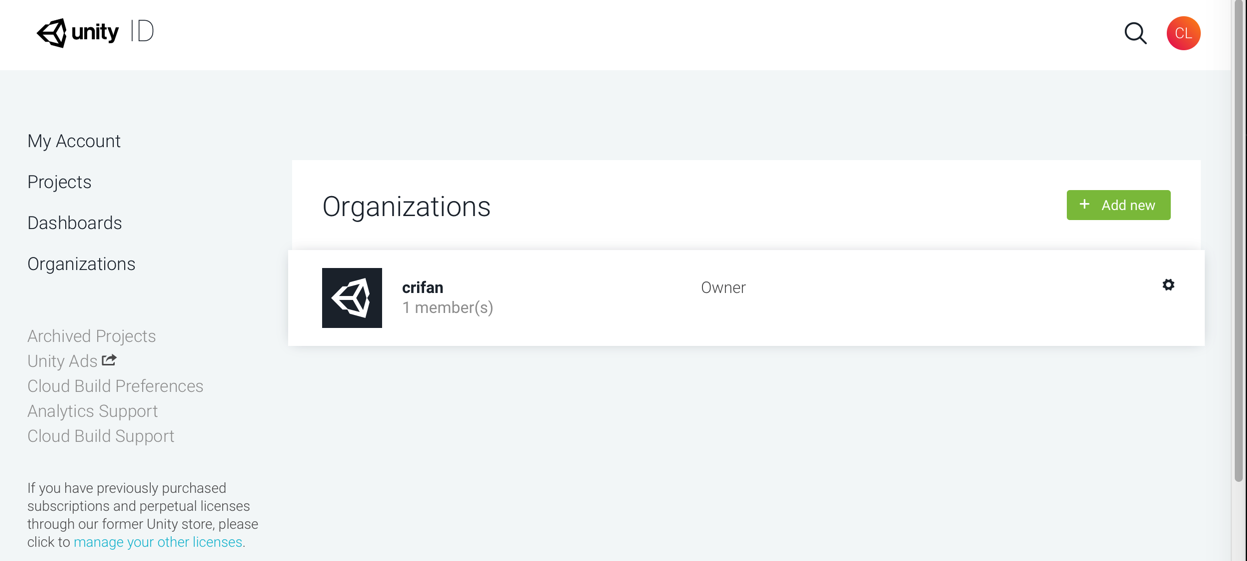Click the Add new organization button
The image size is (1247, 561).
click(1118, 205)
